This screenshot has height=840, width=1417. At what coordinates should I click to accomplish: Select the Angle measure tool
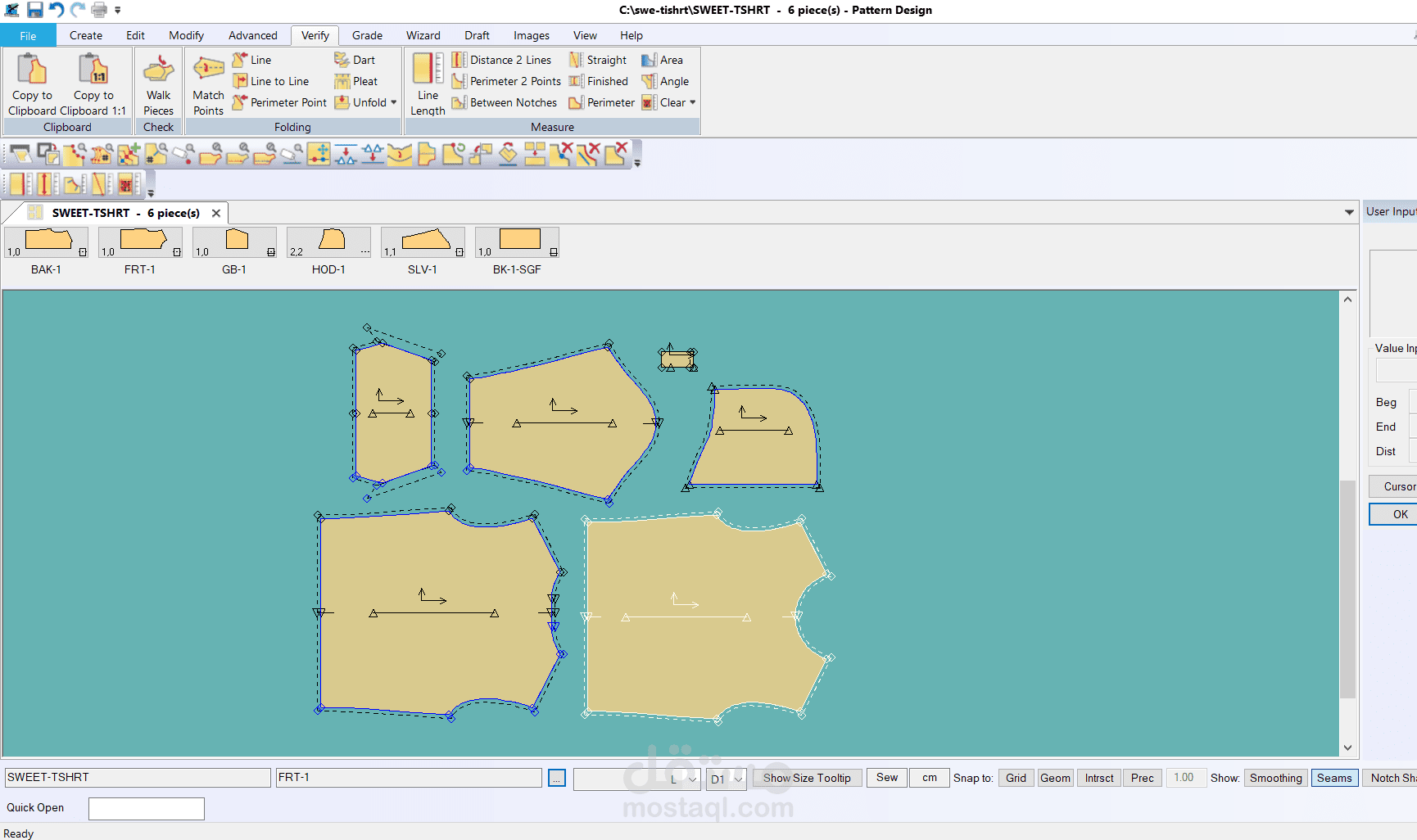point(666,81)
